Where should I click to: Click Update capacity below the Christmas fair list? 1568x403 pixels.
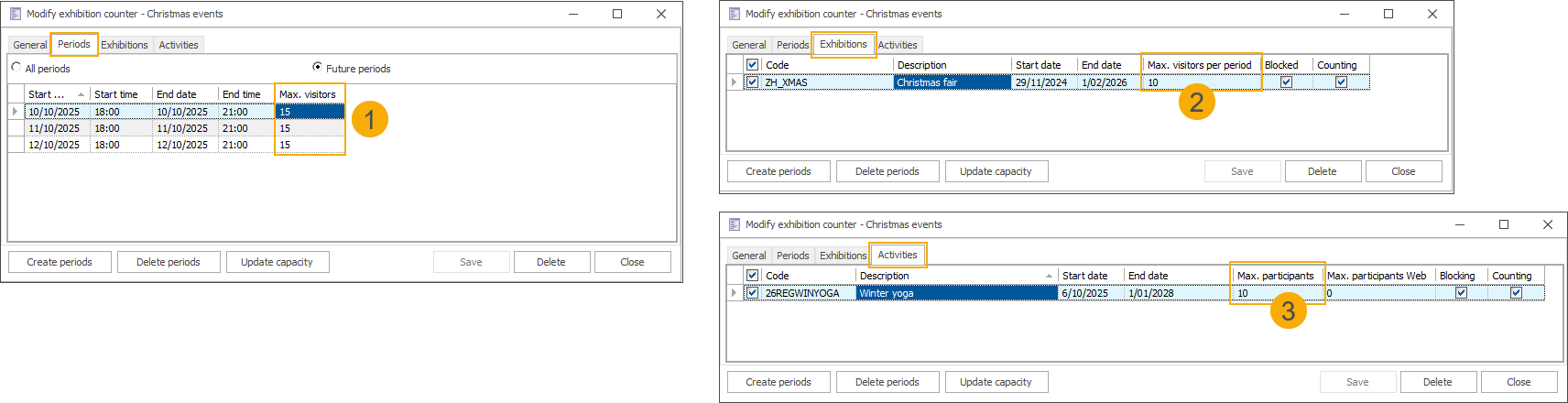(996, 171)
